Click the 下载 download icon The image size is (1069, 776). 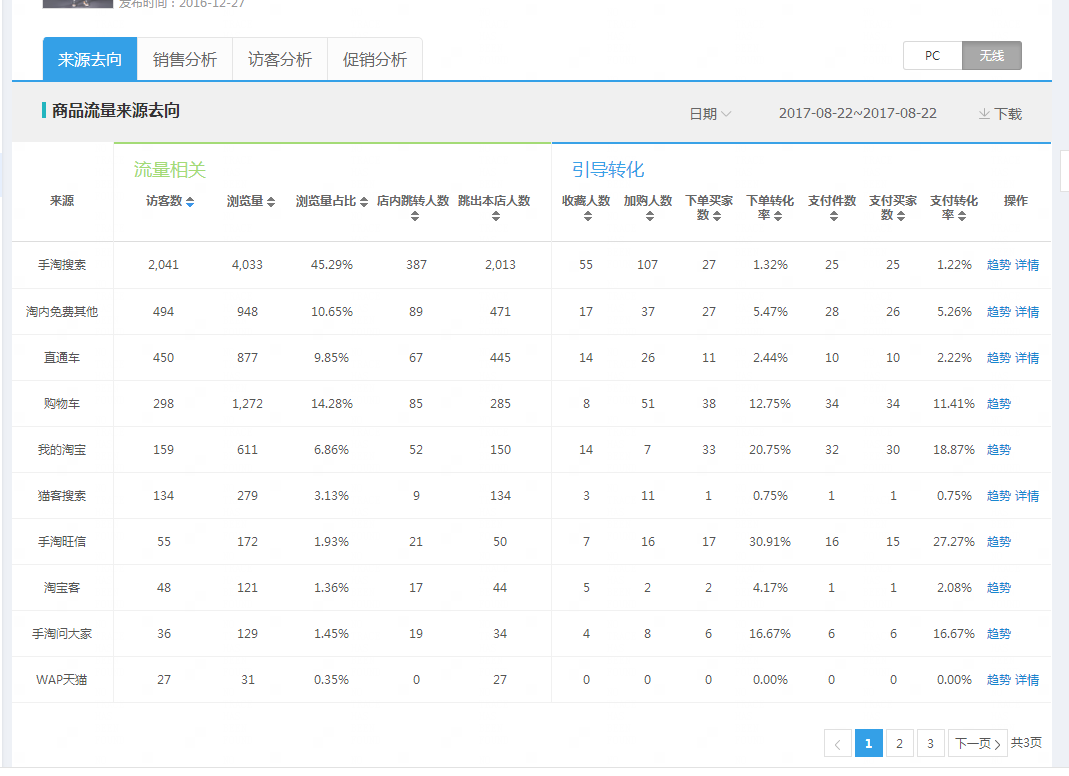[x=984, y=114]
